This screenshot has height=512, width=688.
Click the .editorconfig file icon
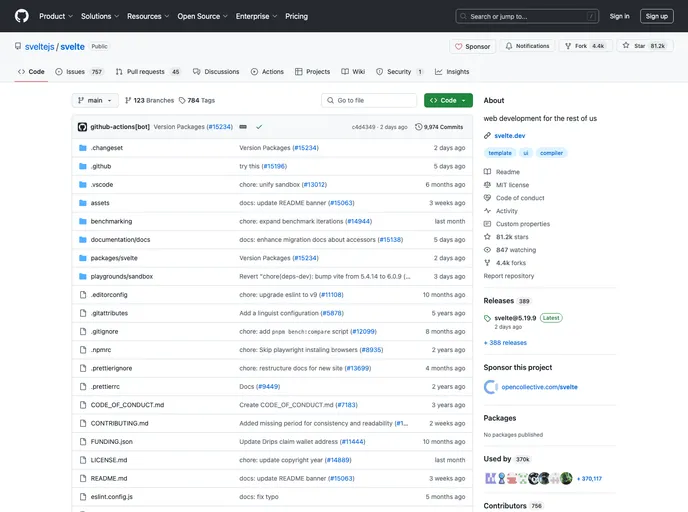click(82, 295)
